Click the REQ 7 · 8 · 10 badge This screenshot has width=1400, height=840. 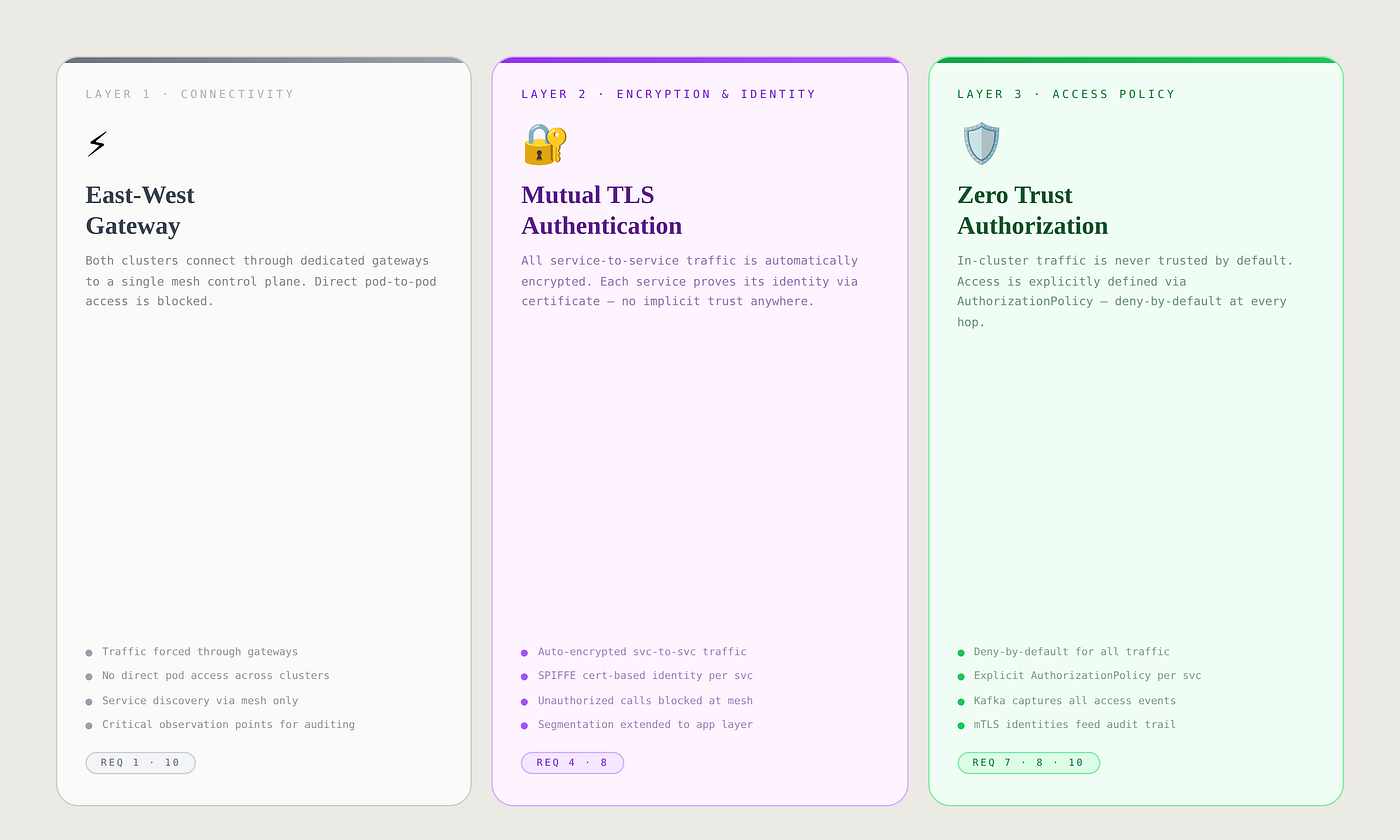[x=1028, y=763]
